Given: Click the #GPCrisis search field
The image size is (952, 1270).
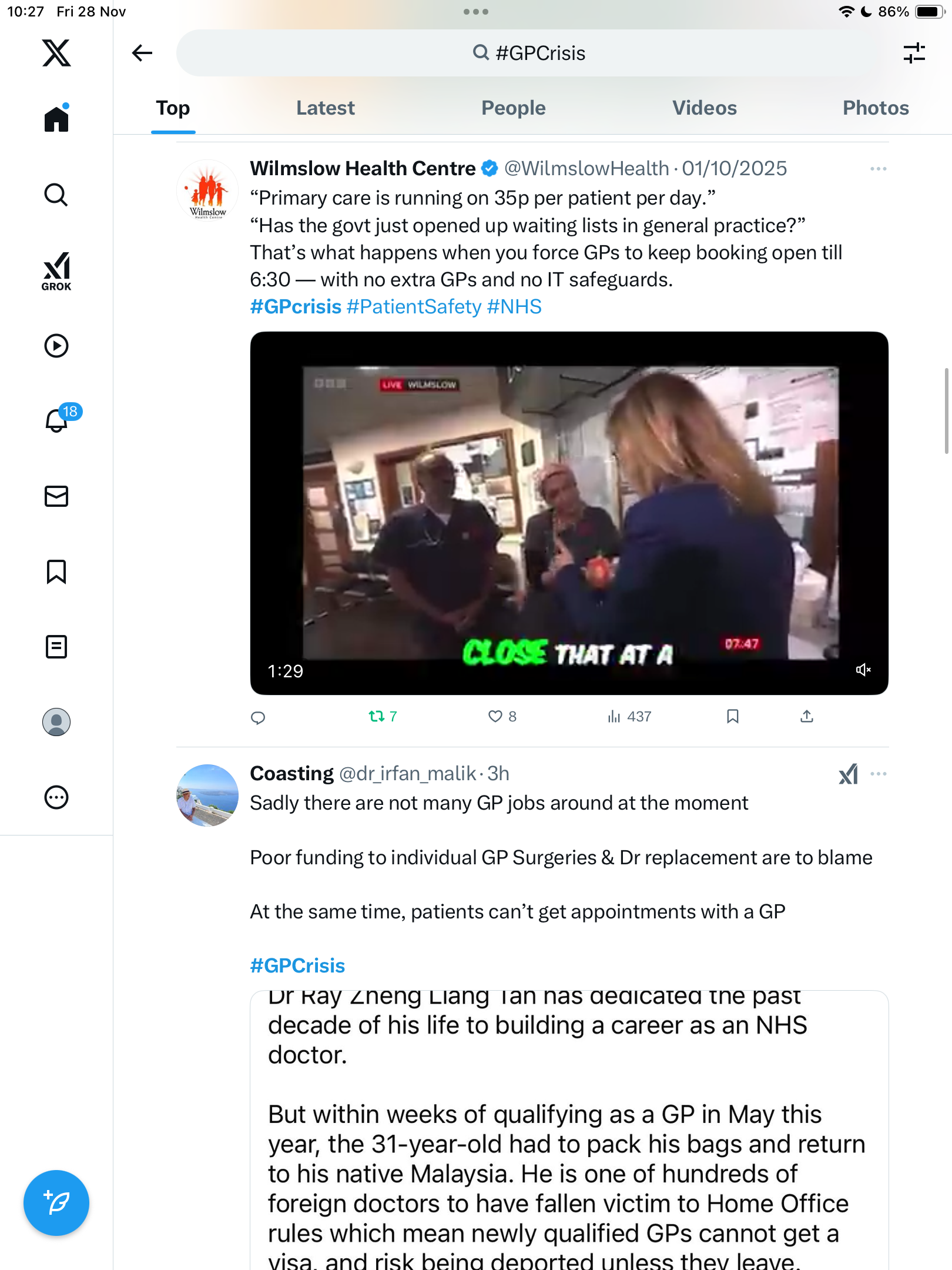Looking at the screenshot, I should 529,53.
